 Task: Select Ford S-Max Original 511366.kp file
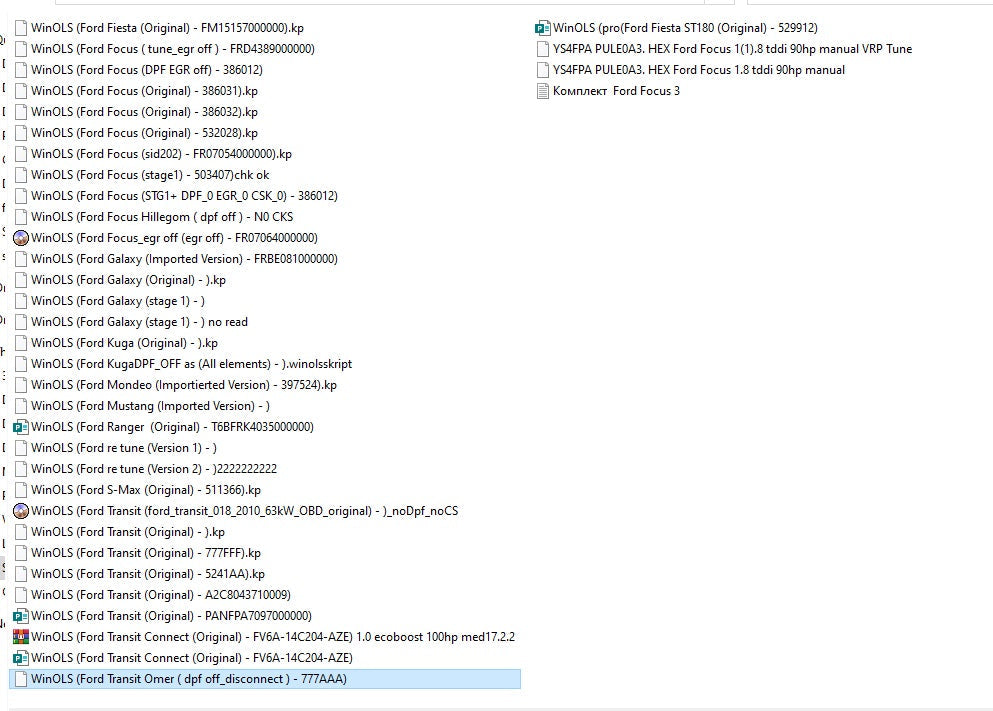pyautogui.click(x=146, y=490)
